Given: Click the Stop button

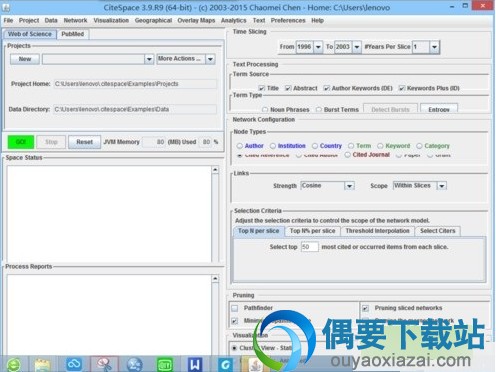Looking at the screenshot, I should click(51, 142).
